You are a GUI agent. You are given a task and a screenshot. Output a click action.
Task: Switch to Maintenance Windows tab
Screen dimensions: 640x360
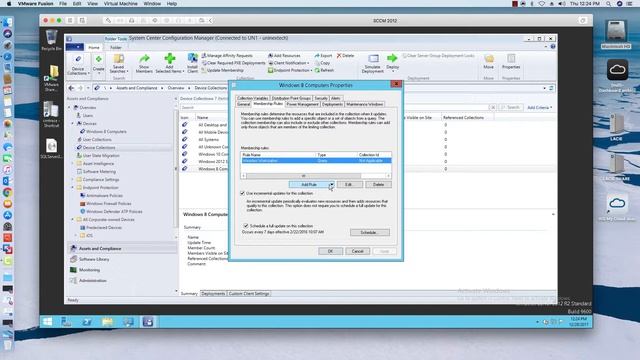[x=364, y=104]
